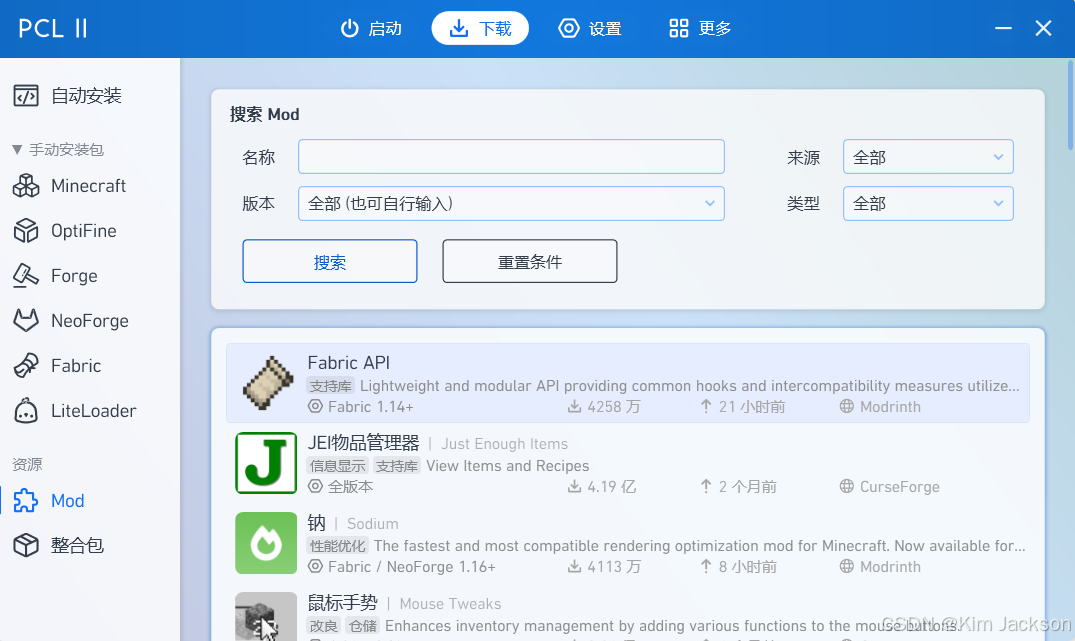Click the Modrinth globe icon on Fabric API
The height and width of the screenshot is (641, 1075).
[847, 407]
